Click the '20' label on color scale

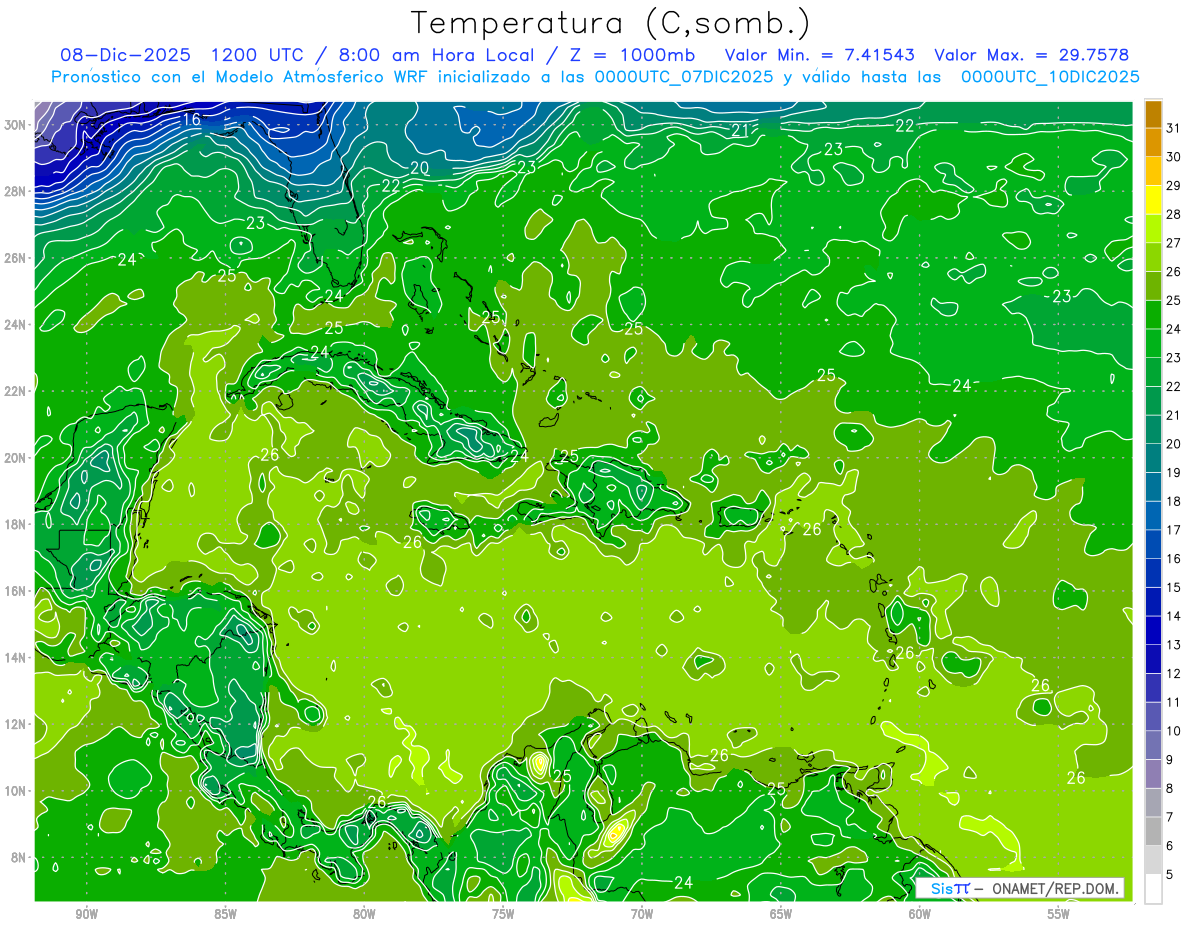(x=1174, y=444)
